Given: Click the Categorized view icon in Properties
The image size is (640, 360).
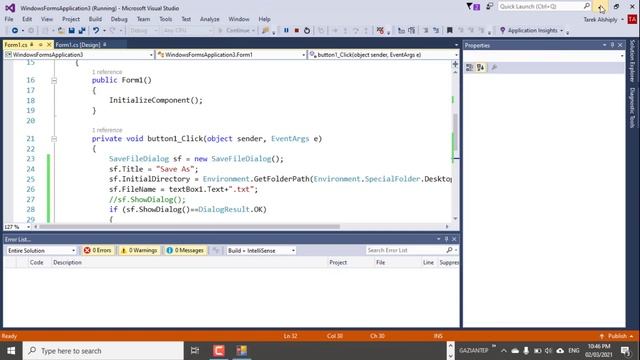Looking at the screenshot, I should pyautogui.click(x=469, y=68).
